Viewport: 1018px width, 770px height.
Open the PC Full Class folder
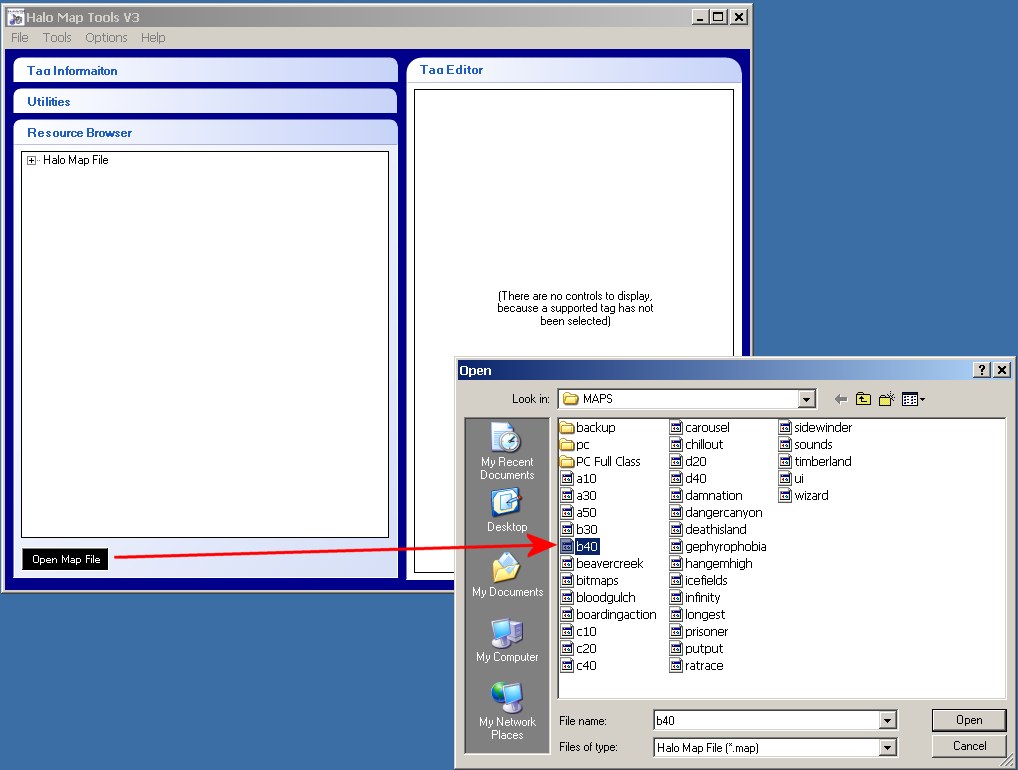(x=607, y=461)
